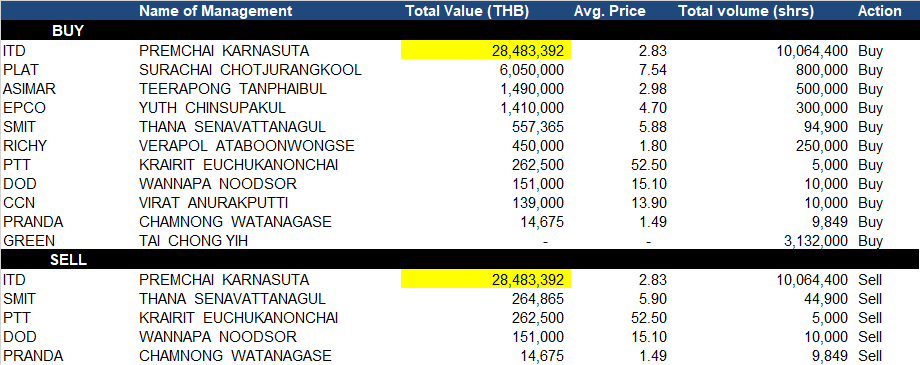Select the total value 139,000
Screen dimensions: 920x365
[539, 203]
